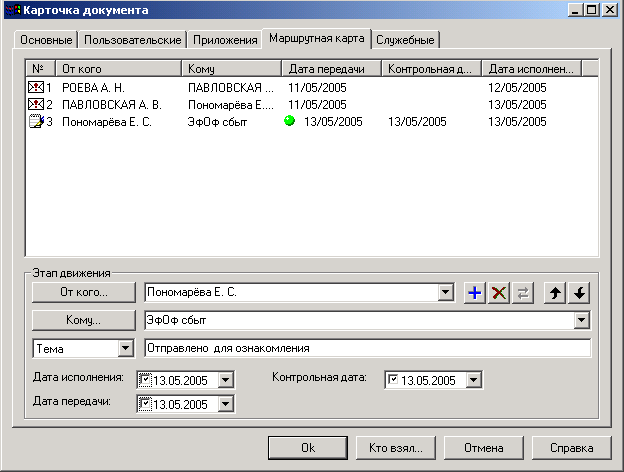Open the Служебные tab
The height and width of the screenshot is (472, 624).
pyautogui.click(x=405, y=40)
